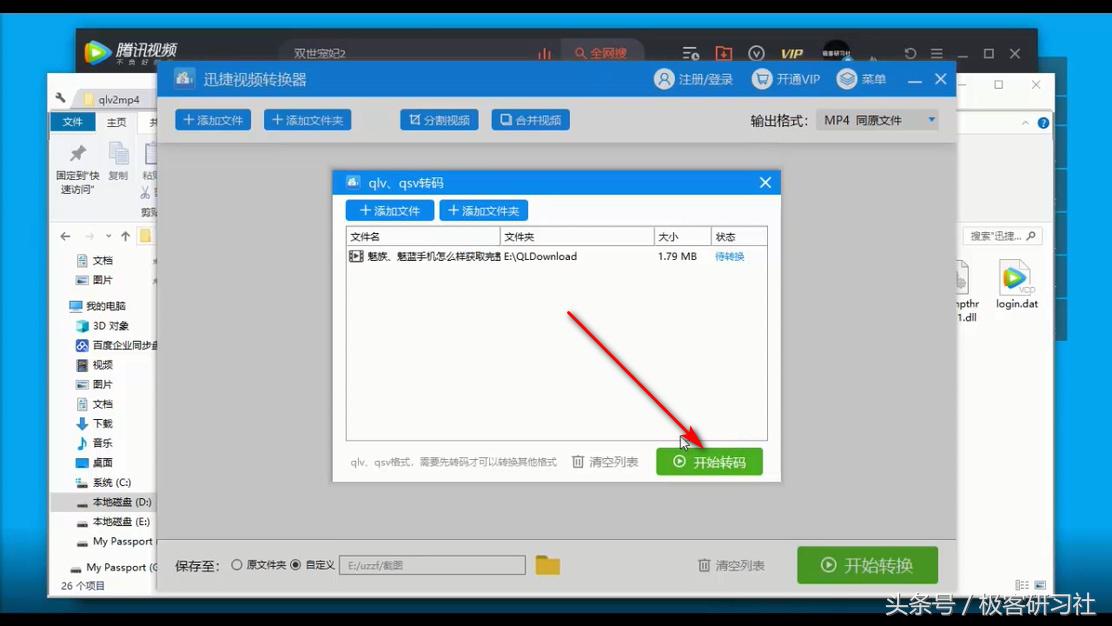Click main toolbar 添加文件 button
The image size is (1112, 626).
(x=213, y=120)
